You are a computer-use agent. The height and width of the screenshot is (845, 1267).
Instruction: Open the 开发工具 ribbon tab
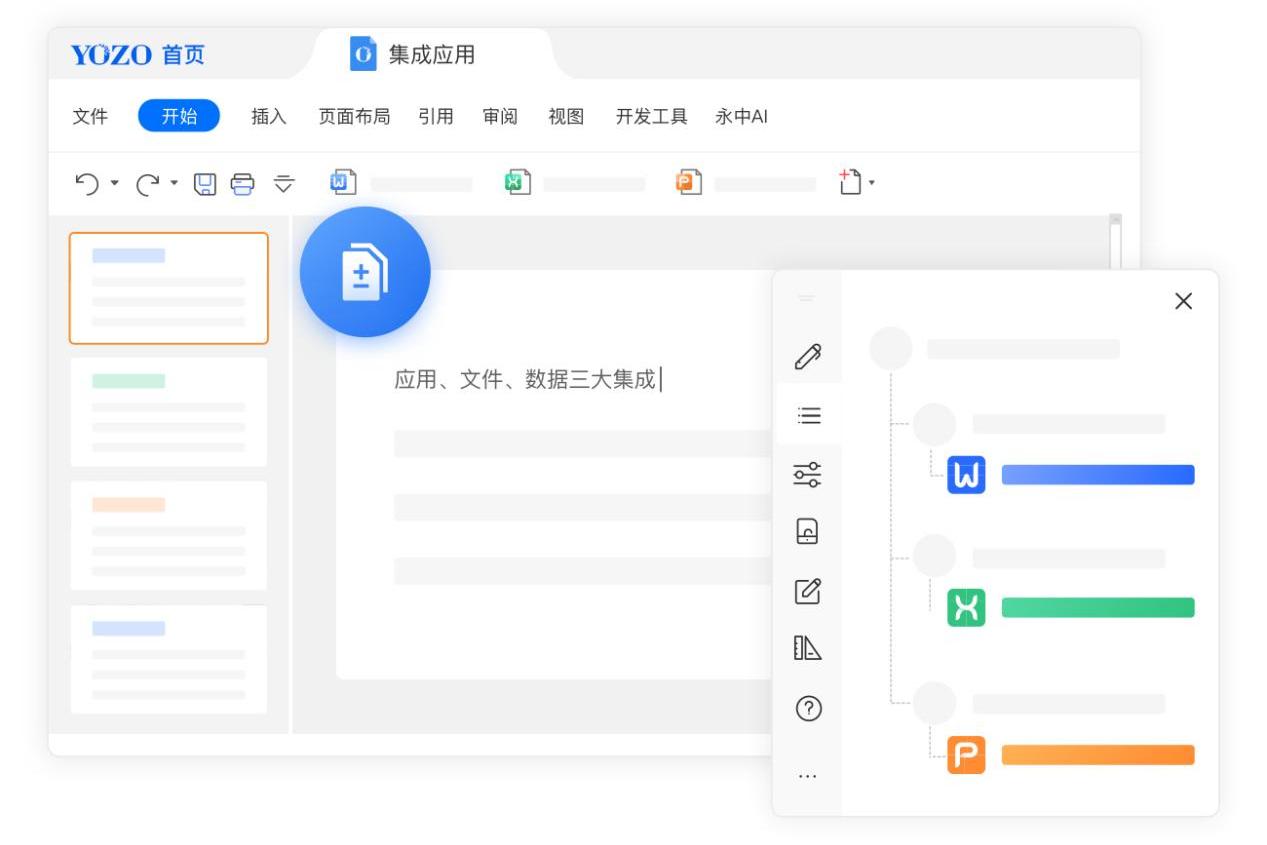[652, 117]
